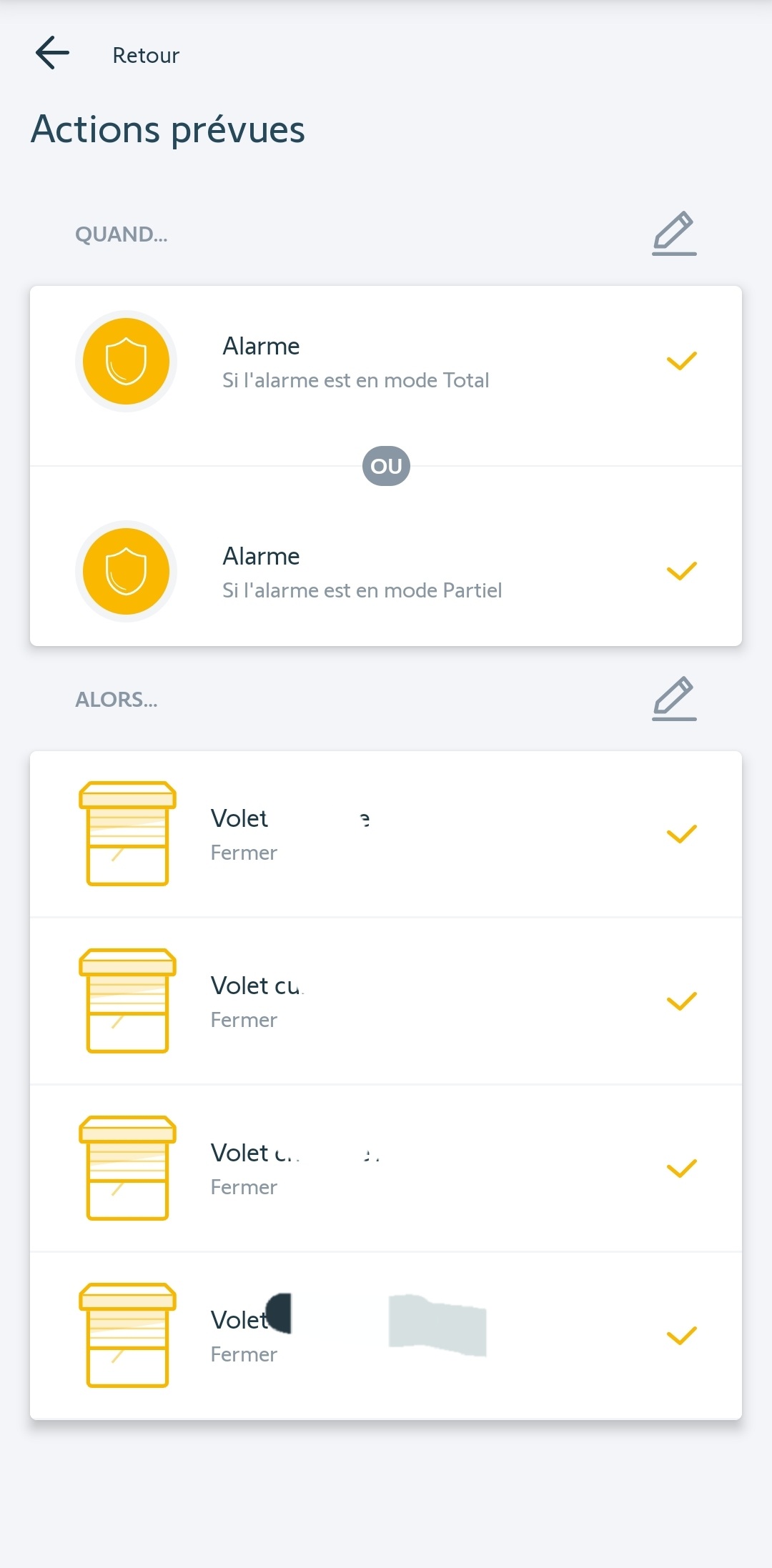Toggle checkmark on third Volet Fermer row
The image size is (772, 1568).
681,1168
